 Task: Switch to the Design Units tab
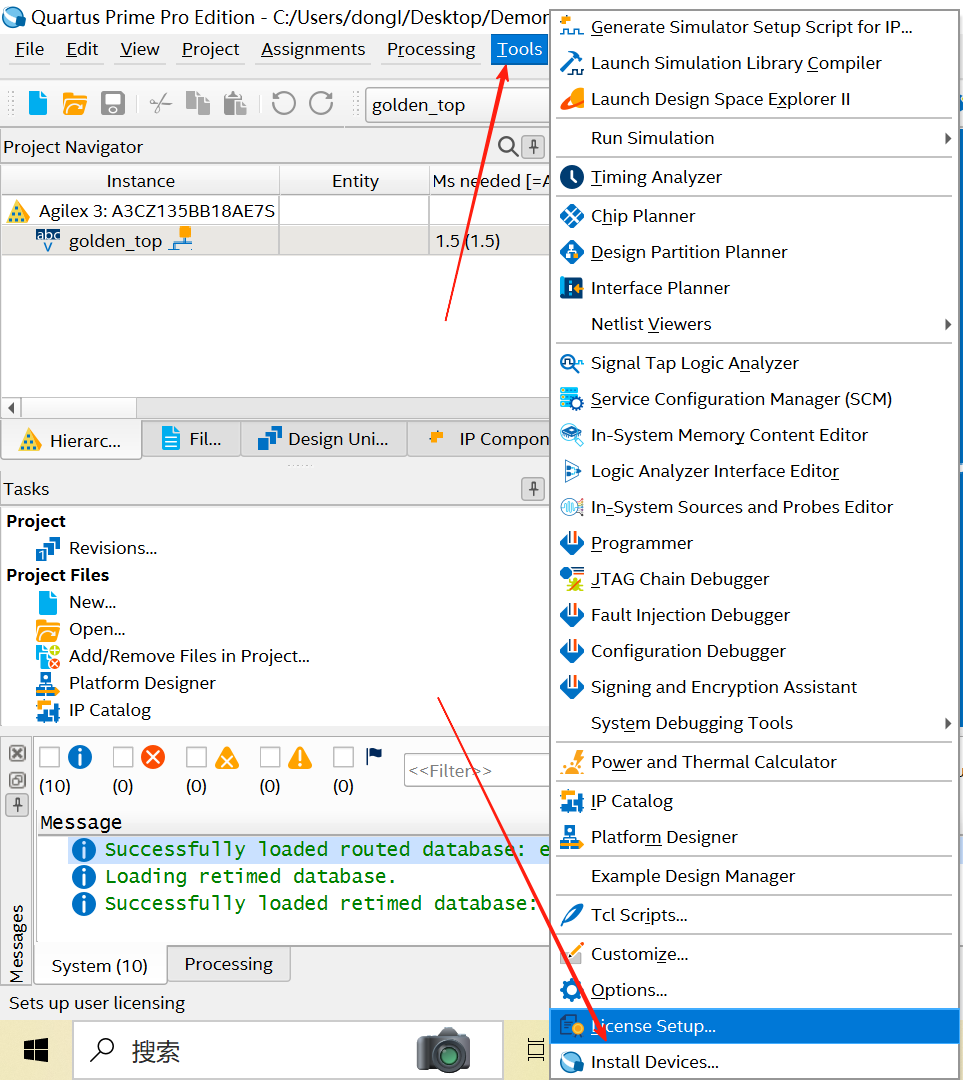pos(324,439)
